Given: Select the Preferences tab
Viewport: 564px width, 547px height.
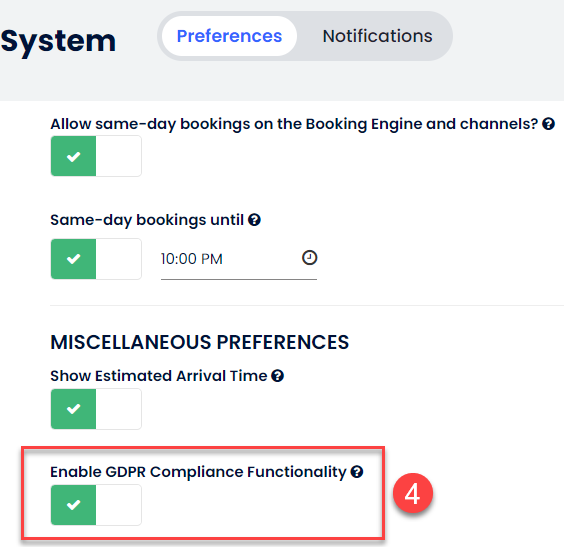Looking at the screenshot, I should pyautogui.click(x=229, y=36).
